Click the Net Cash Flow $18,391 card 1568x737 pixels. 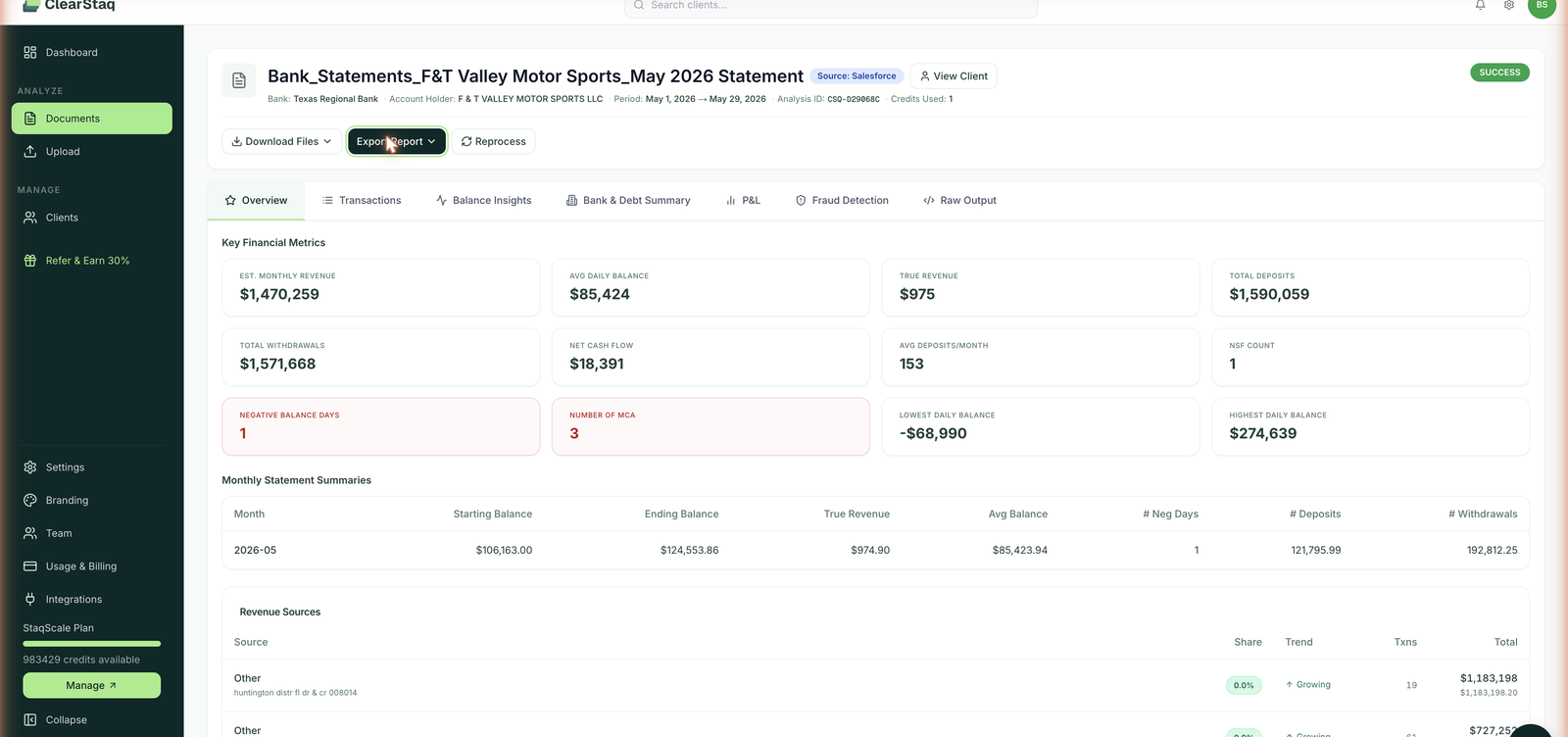710,357
